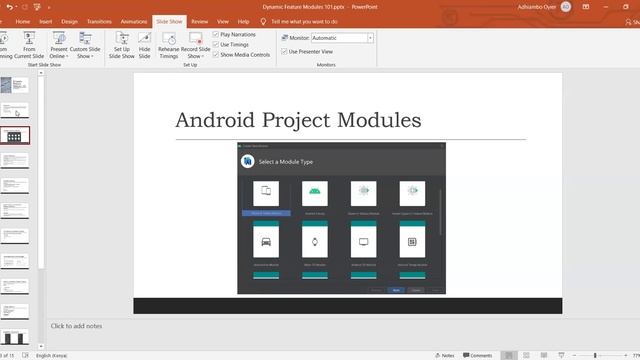Click English (Kenya) language indicator
The width and height of the screenshot is (640, 360).
(51, 356)
